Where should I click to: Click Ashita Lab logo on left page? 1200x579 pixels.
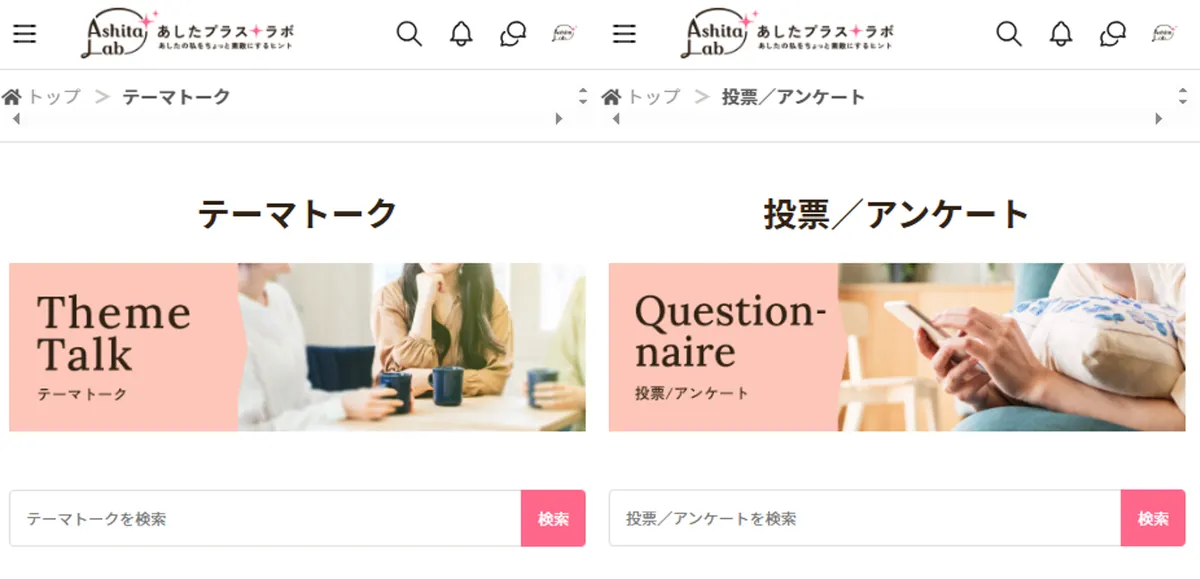click(x=188, y=34)
